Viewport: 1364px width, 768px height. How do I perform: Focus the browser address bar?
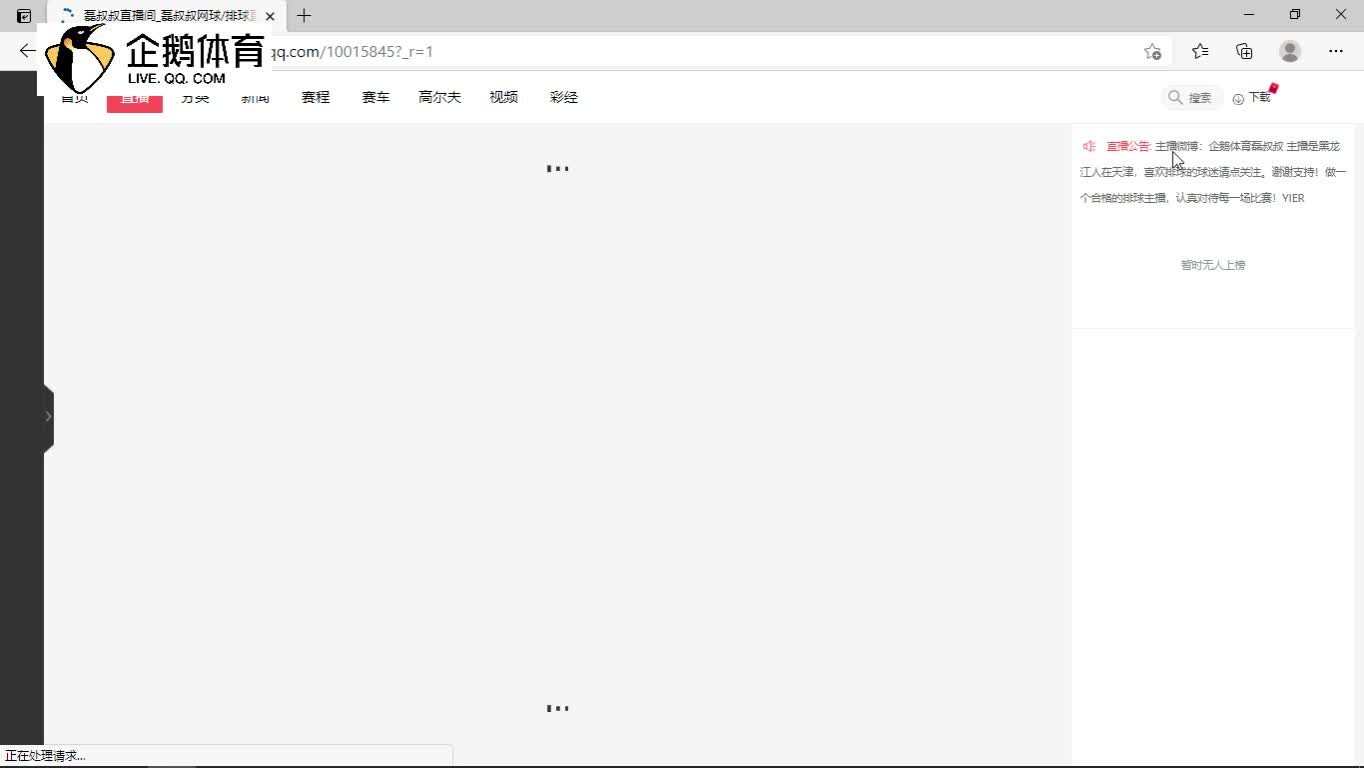coord(700,51)
